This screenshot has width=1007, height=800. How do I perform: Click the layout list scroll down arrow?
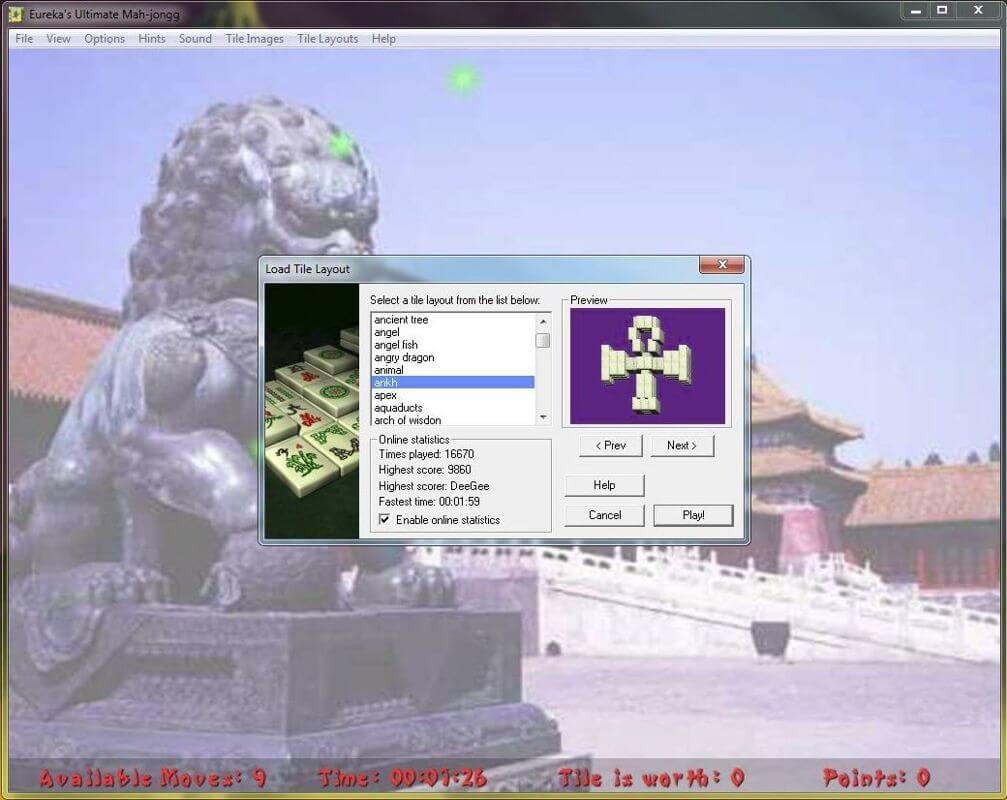(543, 418)
